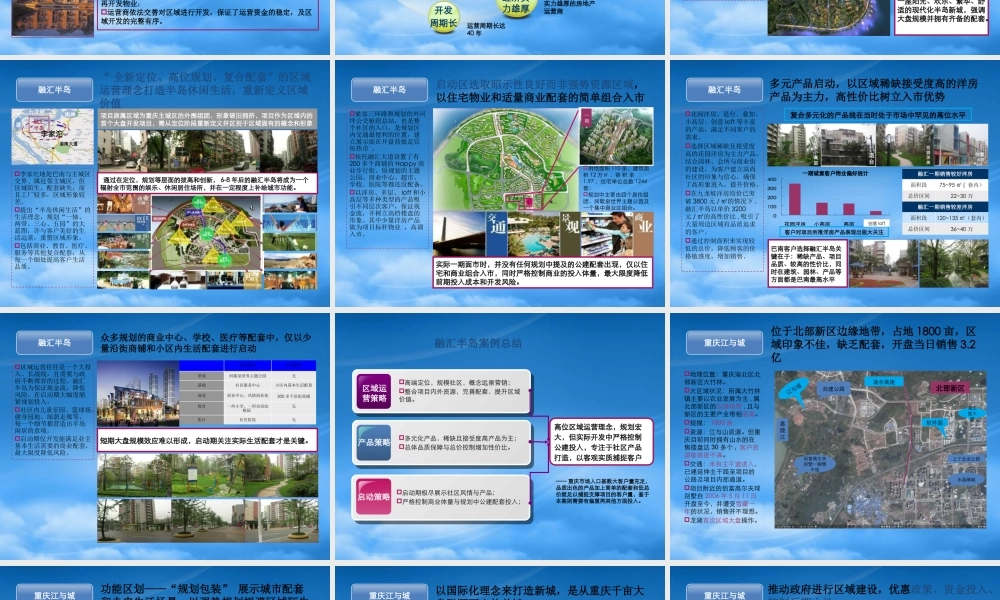Click the blue 产品策略 box
The width and height of the screenshot is (1000, 600).
(x=374, y=443)
